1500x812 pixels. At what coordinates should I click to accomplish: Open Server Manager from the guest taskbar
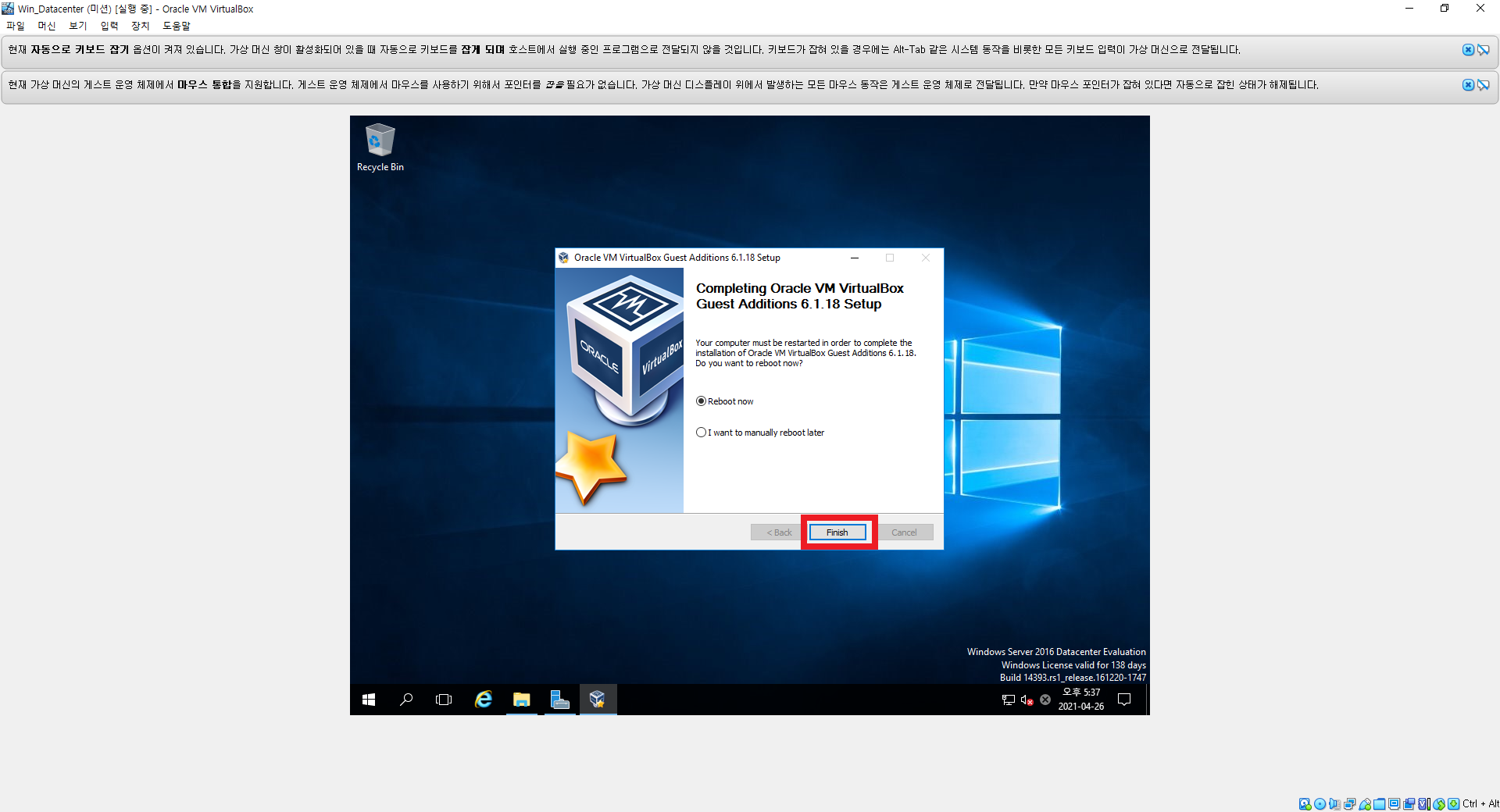click(559, 700)
